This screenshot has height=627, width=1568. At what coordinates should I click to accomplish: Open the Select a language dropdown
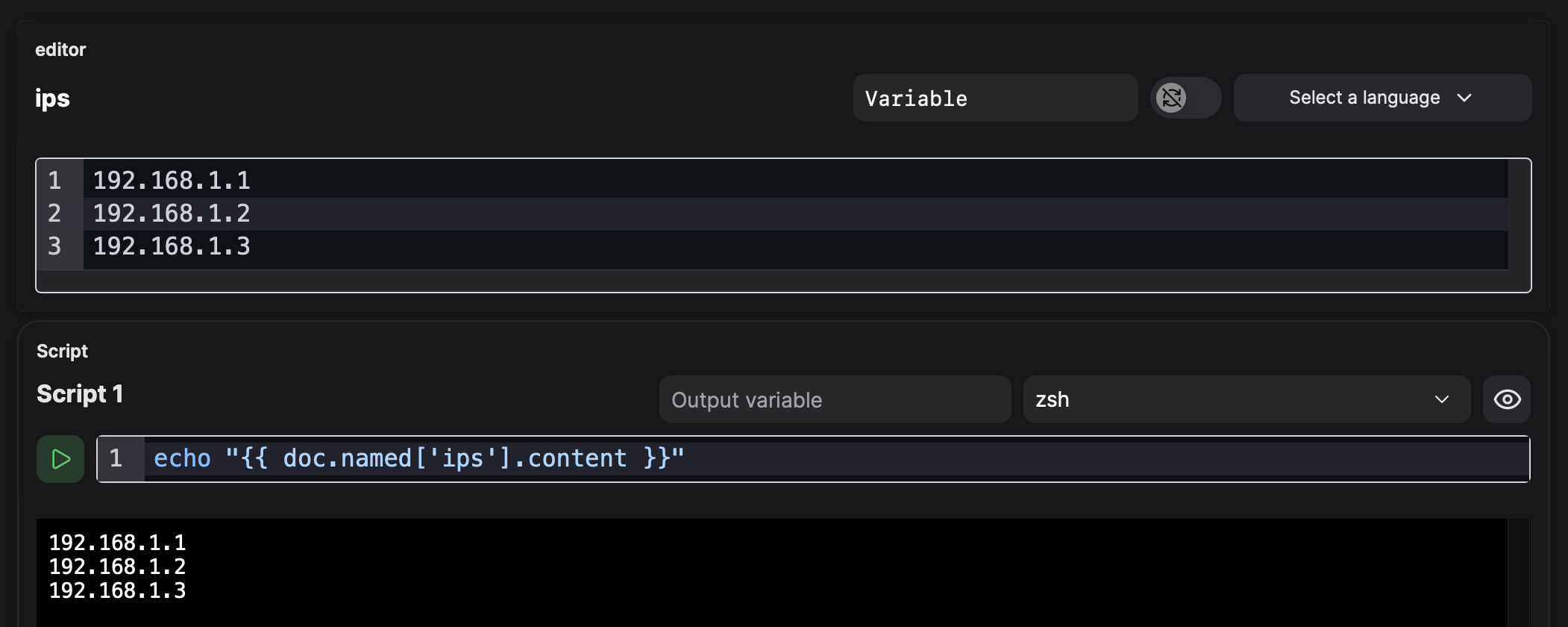click(x=1382, y=98)
